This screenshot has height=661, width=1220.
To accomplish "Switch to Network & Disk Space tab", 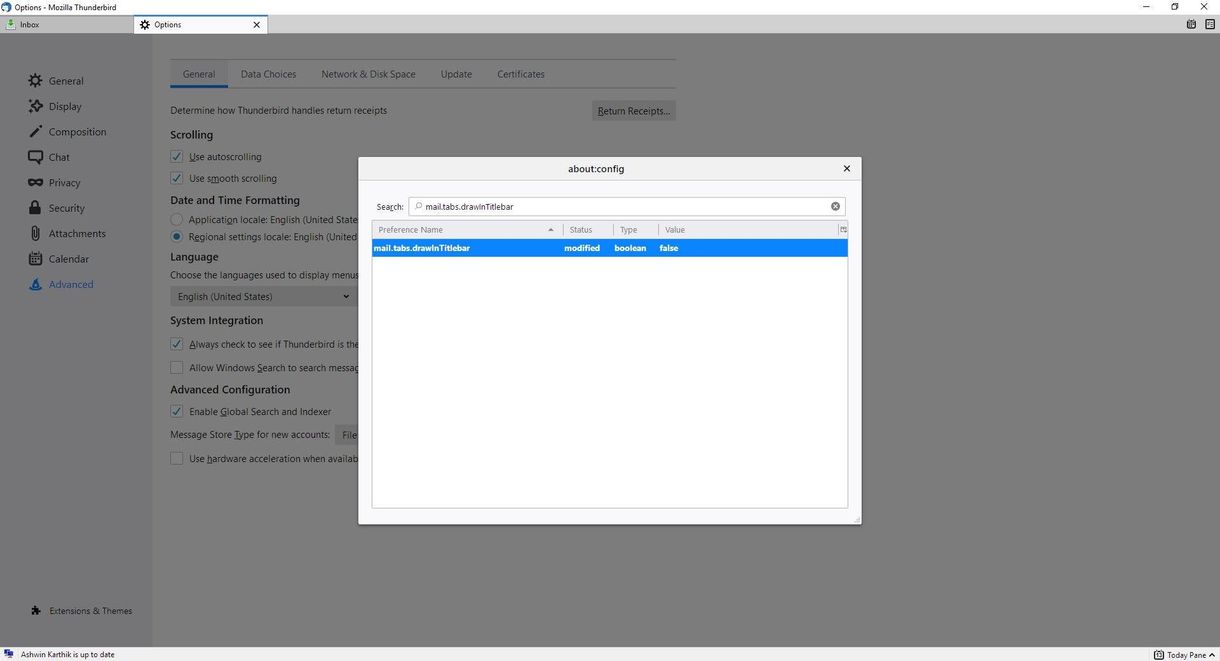I will pyautogui.click(x=368, y=74).
